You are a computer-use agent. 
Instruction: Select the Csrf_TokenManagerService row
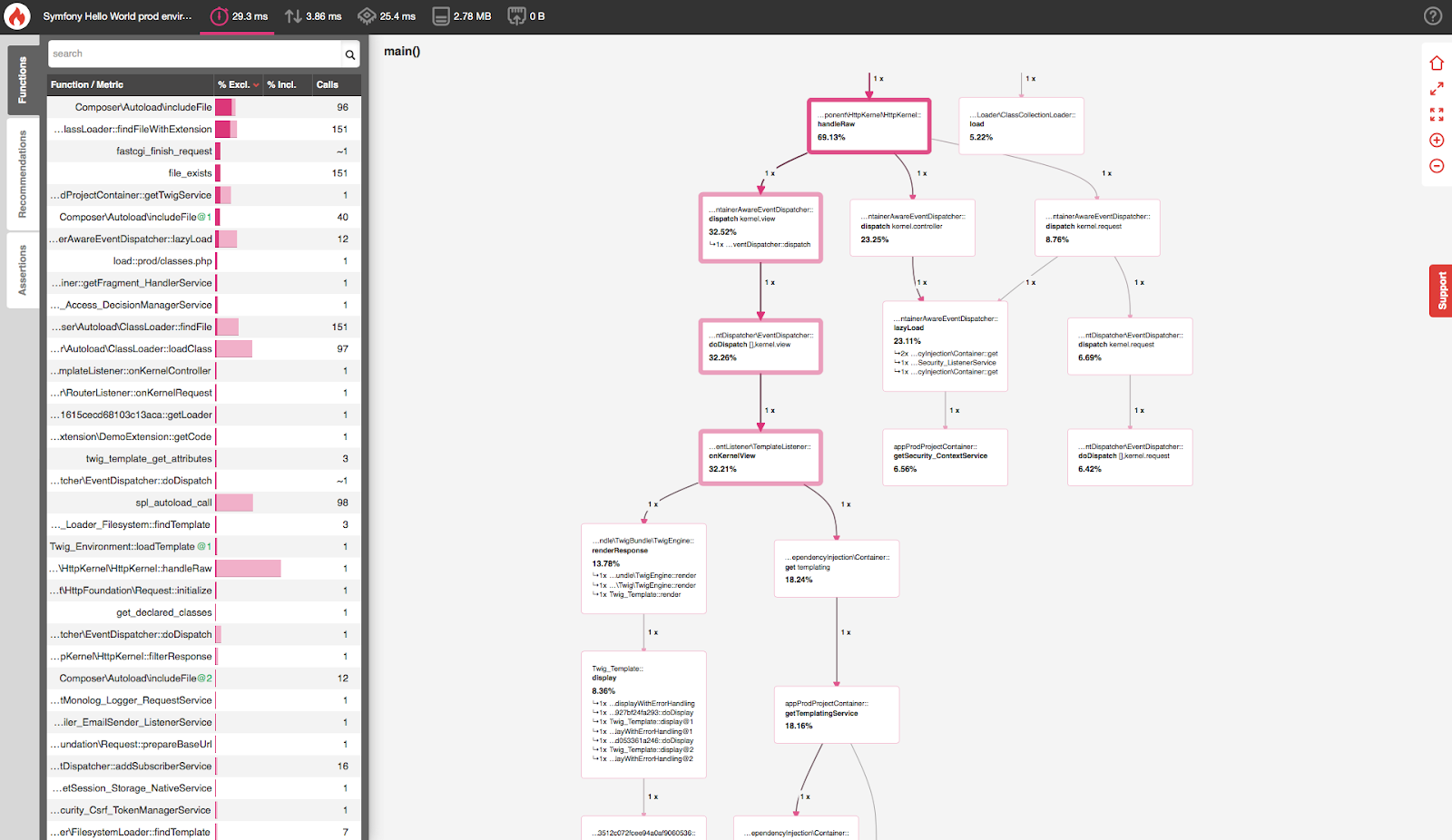click(204, 810)
